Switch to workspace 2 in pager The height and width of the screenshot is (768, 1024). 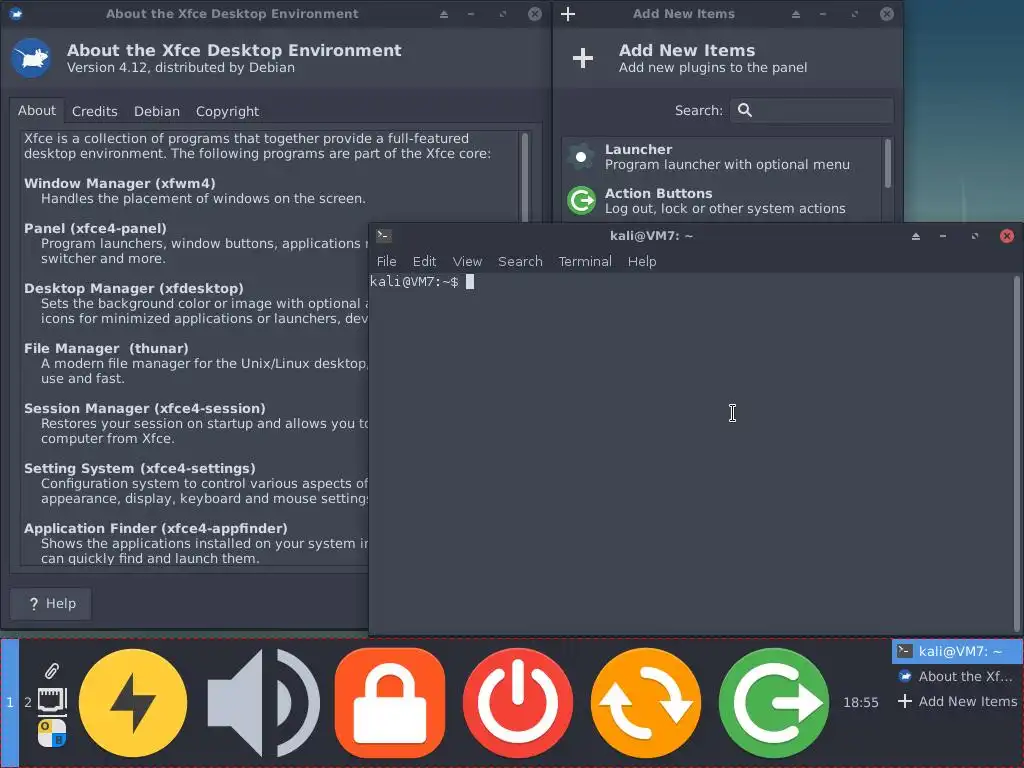coord(28,703)
